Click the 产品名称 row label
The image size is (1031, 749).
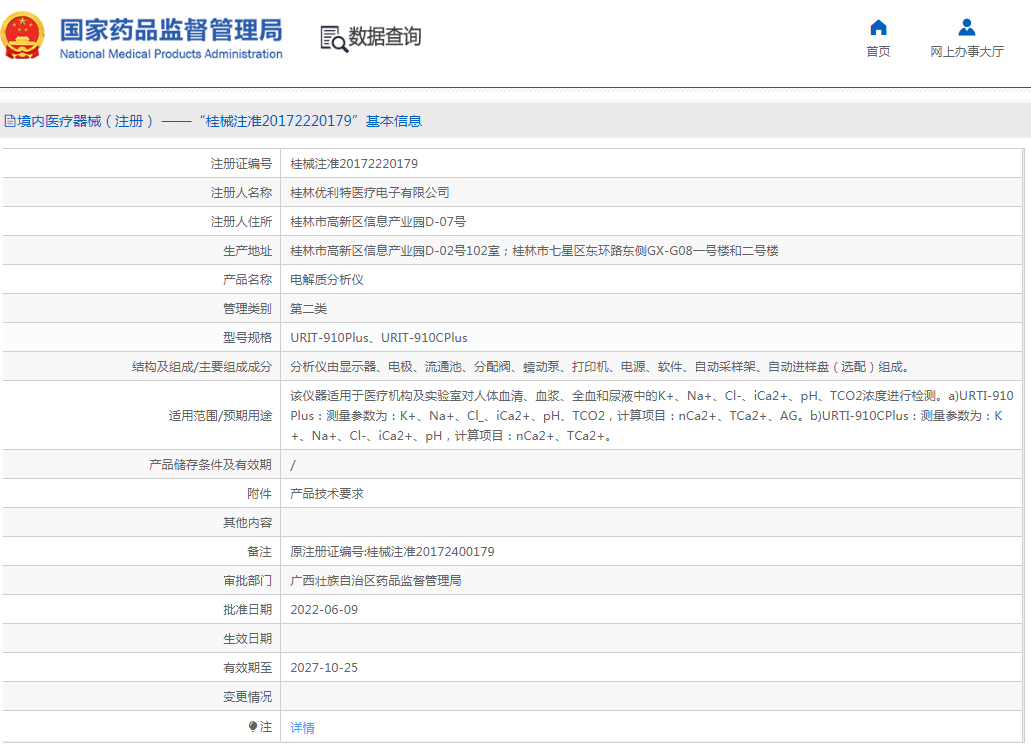point(247,279)
